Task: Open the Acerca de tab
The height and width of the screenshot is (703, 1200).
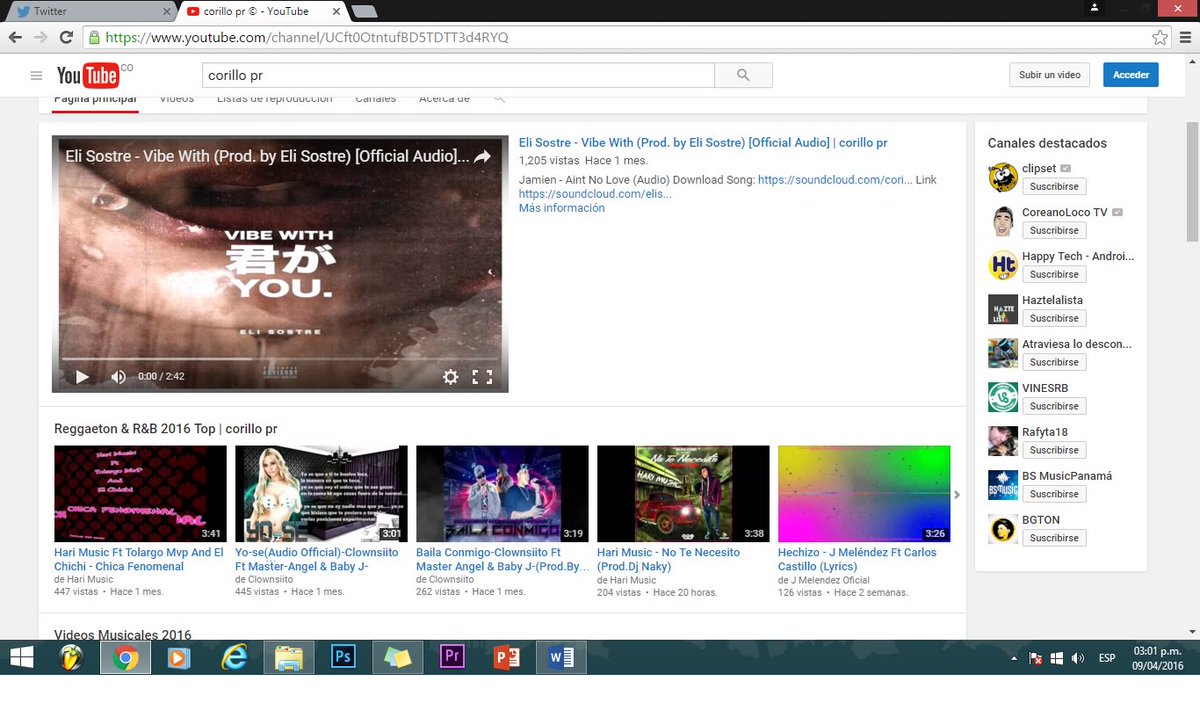Action: pos(444,99)
